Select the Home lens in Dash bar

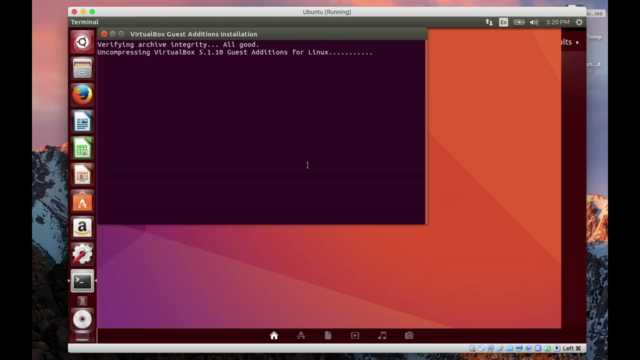(x=274, y=336)
